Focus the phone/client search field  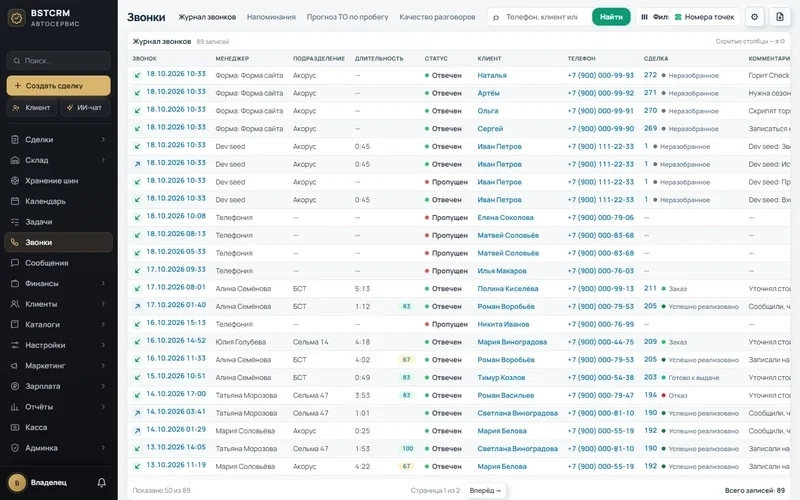pos(540,17)
